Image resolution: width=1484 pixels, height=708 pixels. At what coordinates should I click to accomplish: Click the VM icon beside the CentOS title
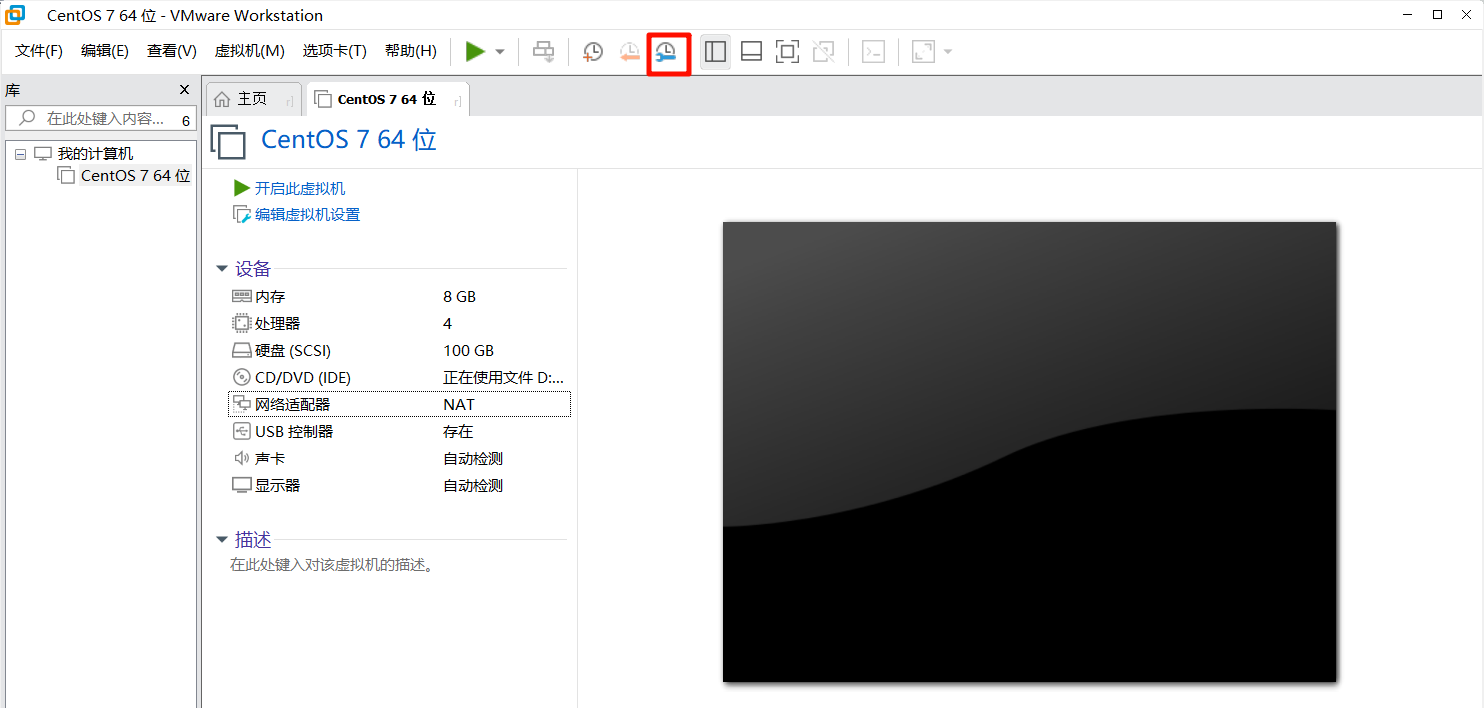[228, 141]
